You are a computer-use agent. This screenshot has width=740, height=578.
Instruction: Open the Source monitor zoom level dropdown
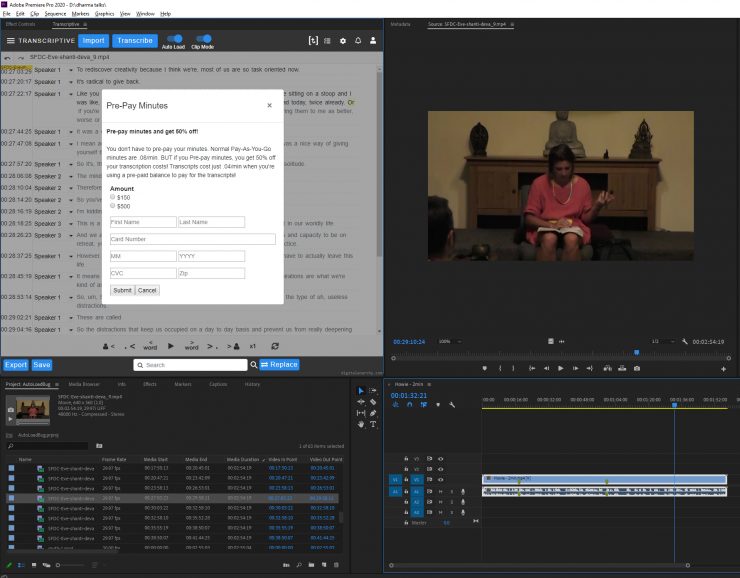pyautogui.click(x=448, y=341)
